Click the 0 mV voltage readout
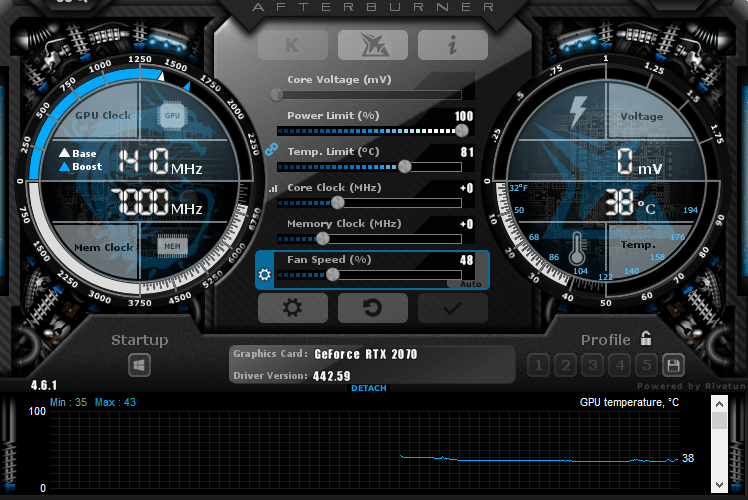Screen dimensions: 748x500 click(639, 161)
